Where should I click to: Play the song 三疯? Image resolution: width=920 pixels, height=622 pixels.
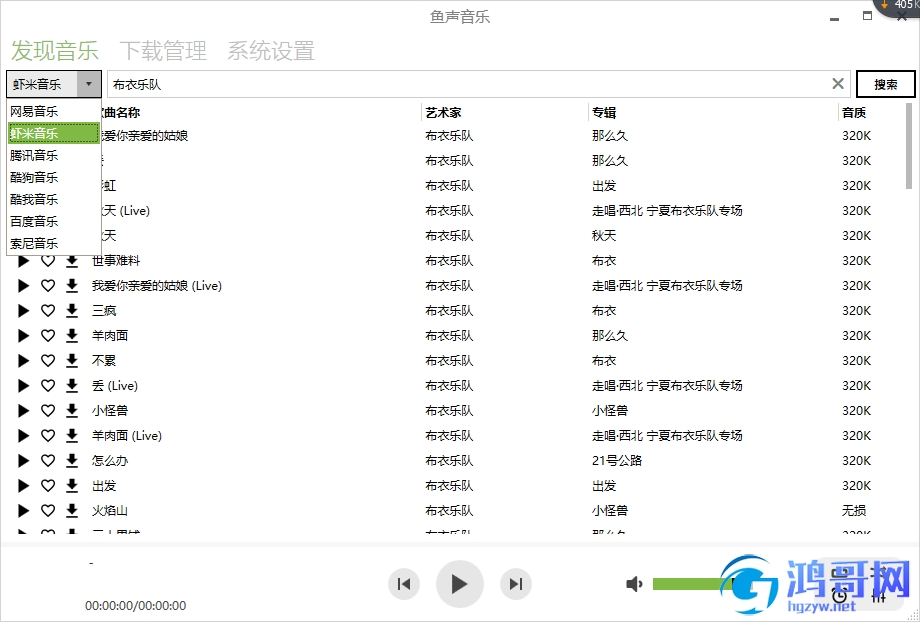click(x=23, y=311)
